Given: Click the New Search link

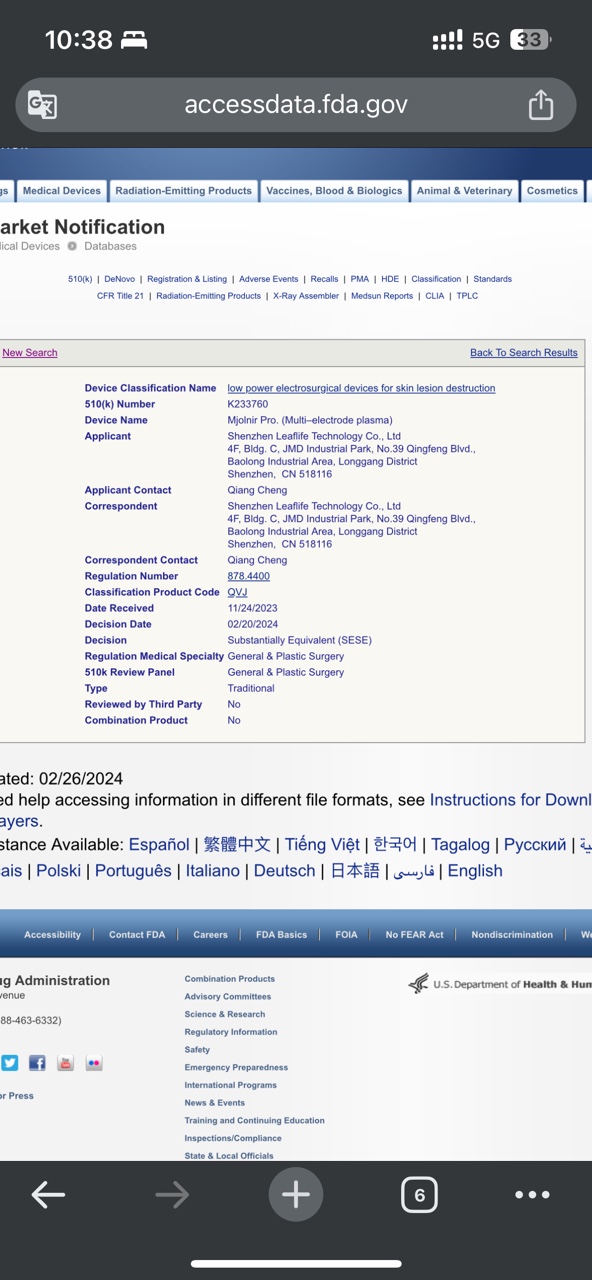Looking at the screenshot, I should tap(30, 353).
